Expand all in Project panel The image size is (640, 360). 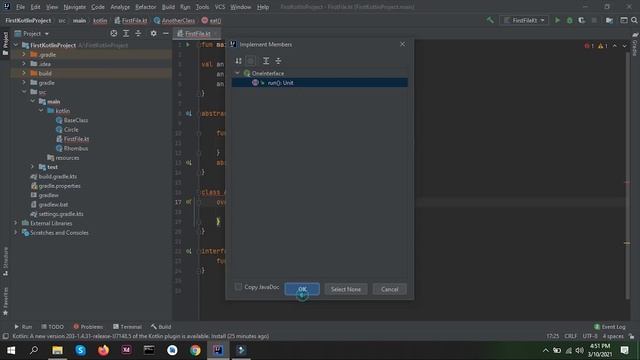(126, 33)
